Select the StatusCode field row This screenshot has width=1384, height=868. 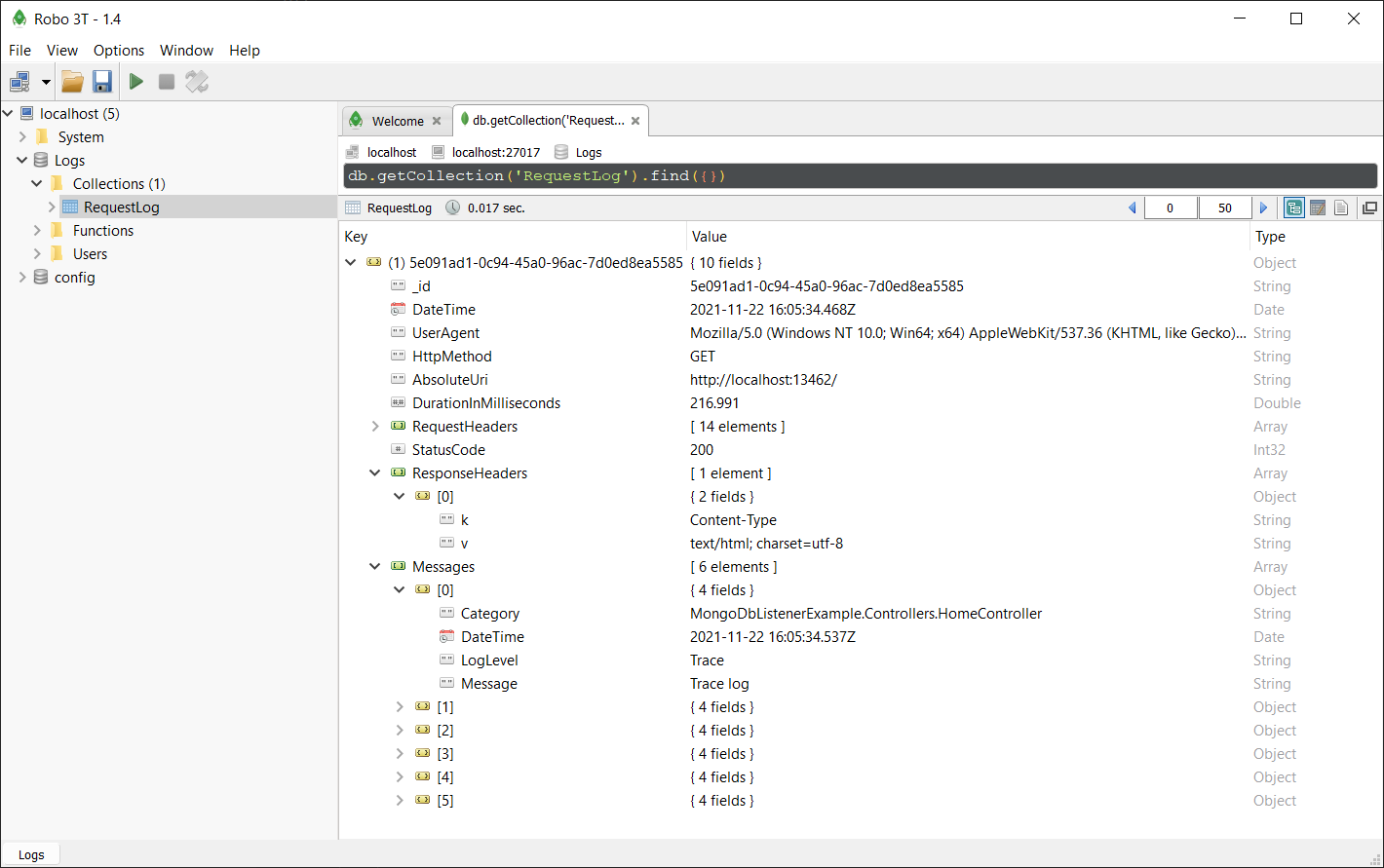861,450
